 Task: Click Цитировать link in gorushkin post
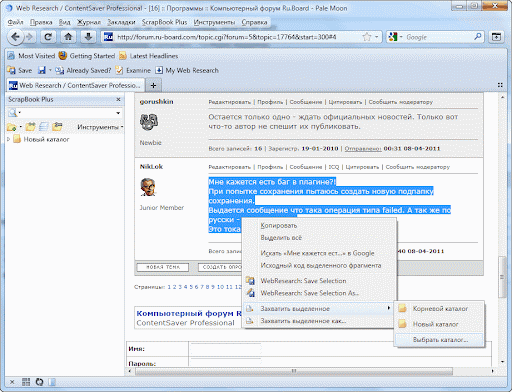click(x=345, y=102)
